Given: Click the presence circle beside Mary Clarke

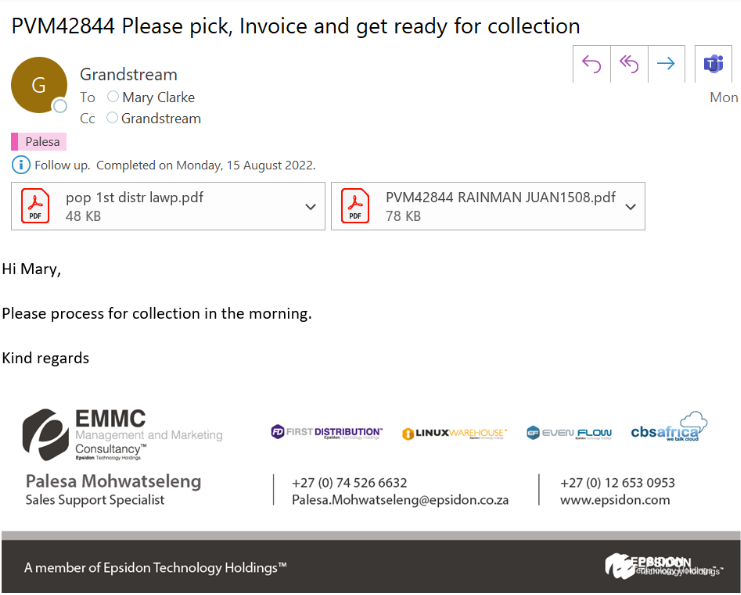Looking at the screenshot, I should [x=113, y=97].
